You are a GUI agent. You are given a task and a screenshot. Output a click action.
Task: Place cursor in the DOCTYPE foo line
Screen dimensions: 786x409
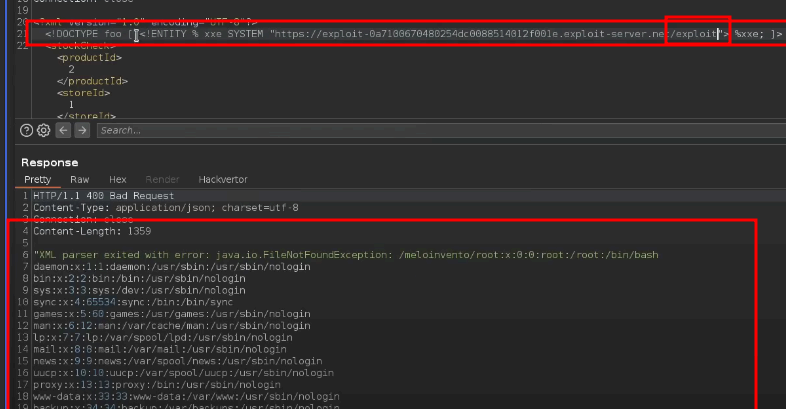414,34
